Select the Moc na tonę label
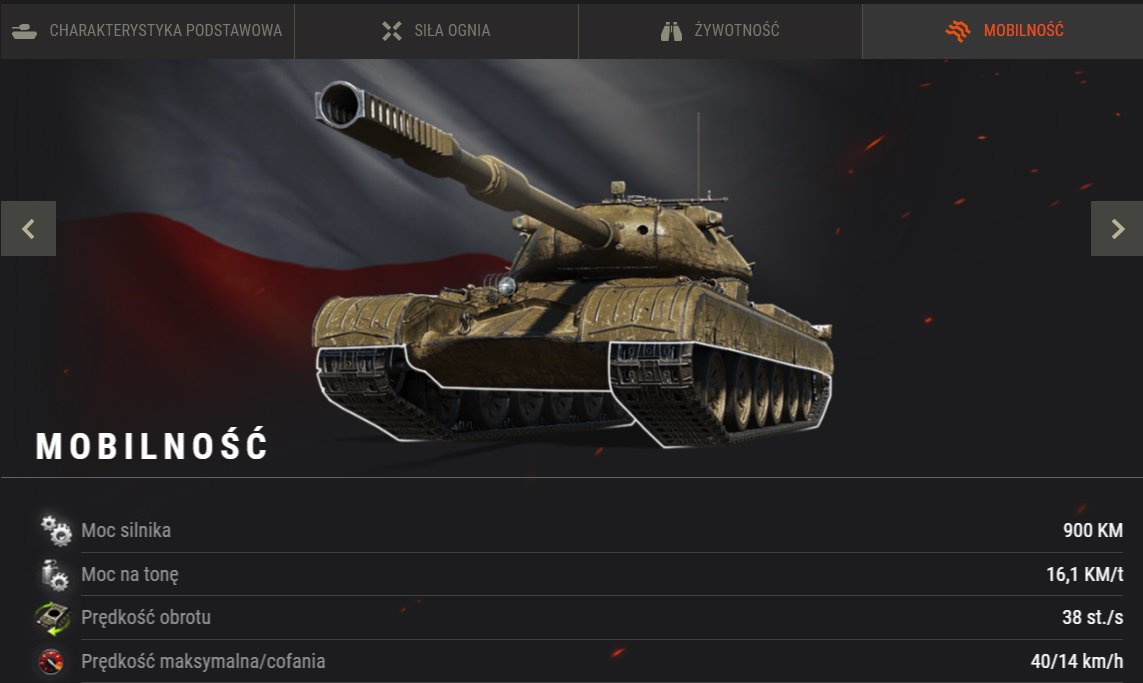Image resolution: width=1143 pixels, height=683 pixels. tap(130, 574)
